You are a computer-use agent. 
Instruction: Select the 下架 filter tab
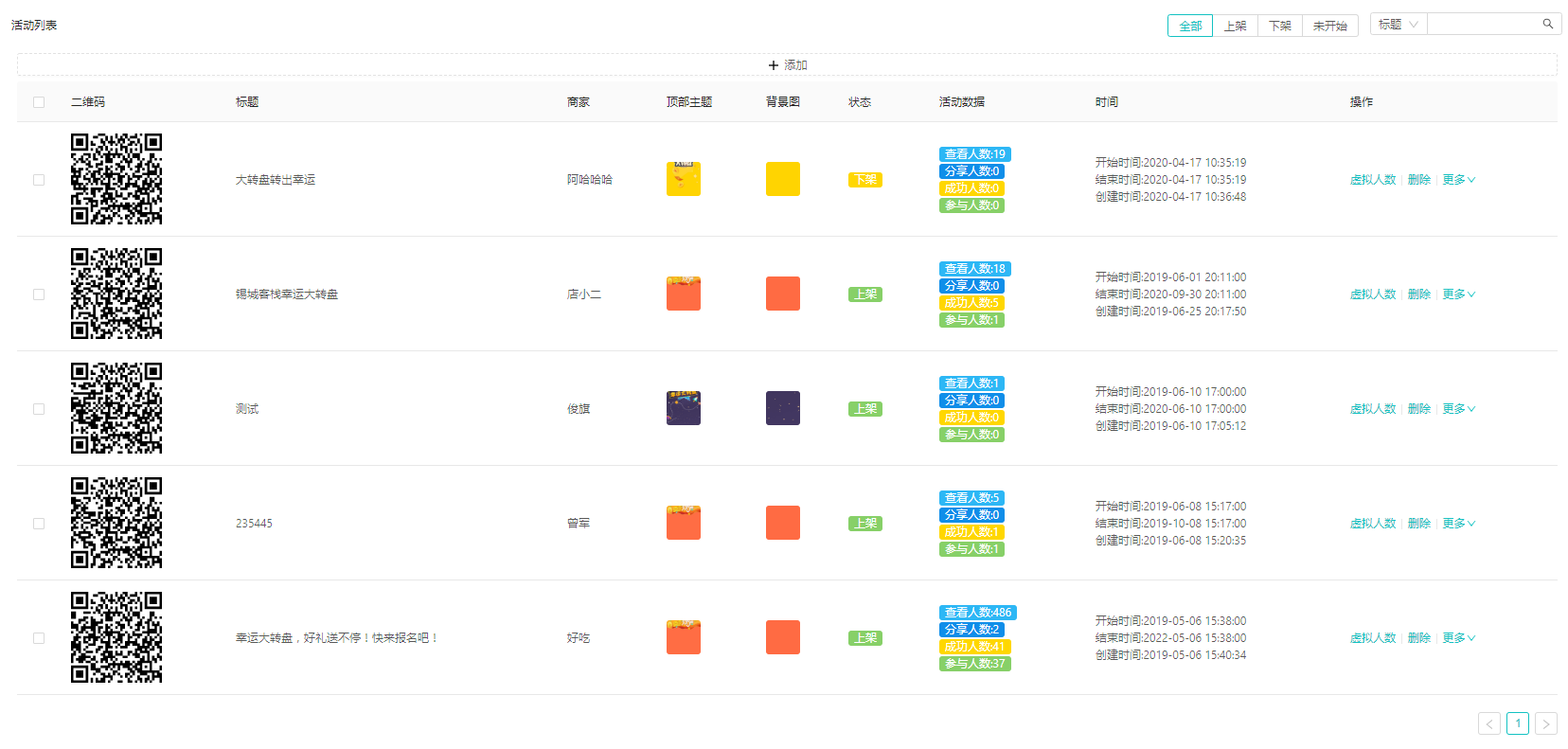(x=1280, y=26)
